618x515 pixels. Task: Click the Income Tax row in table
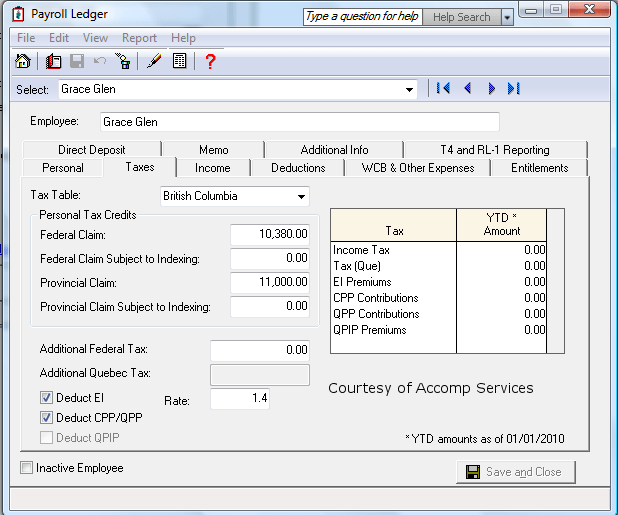pyautogui.click(x=438, y=250)
